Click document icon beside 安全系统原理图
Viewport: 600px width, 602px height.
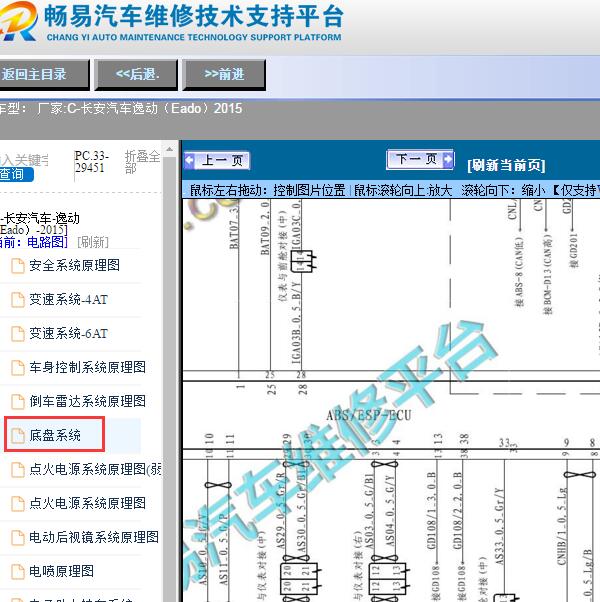18,266
